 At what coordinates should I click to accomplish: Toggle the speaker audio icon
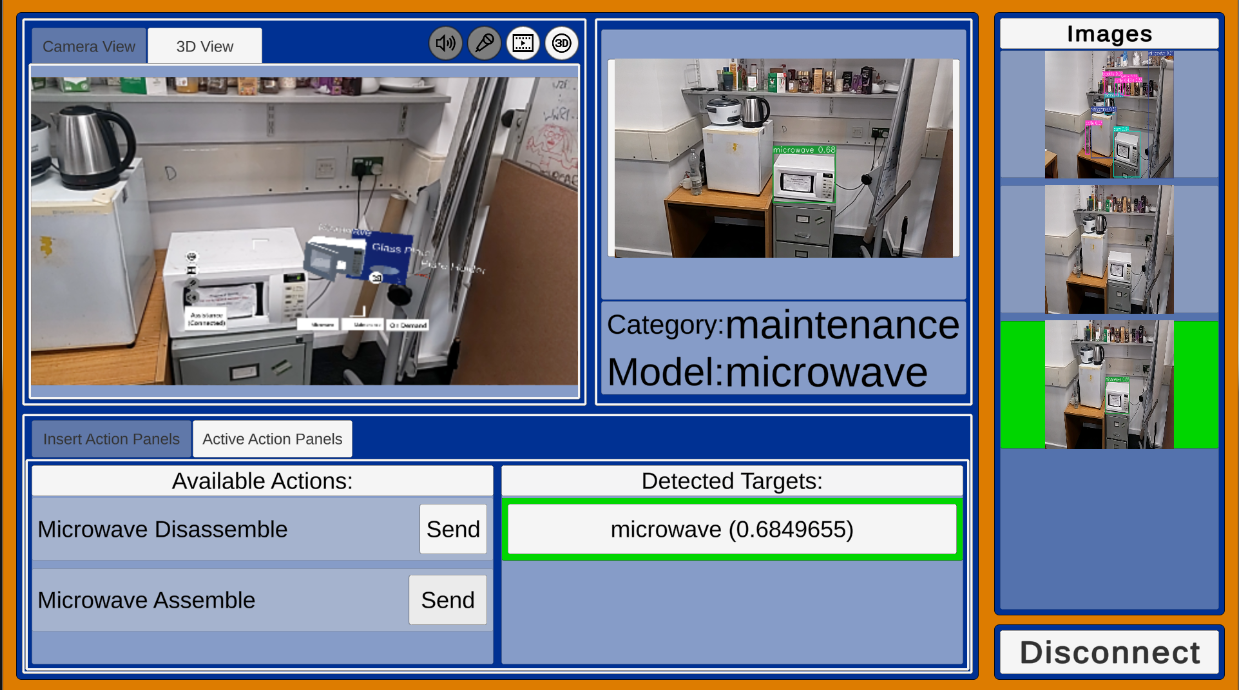[445, 43]
